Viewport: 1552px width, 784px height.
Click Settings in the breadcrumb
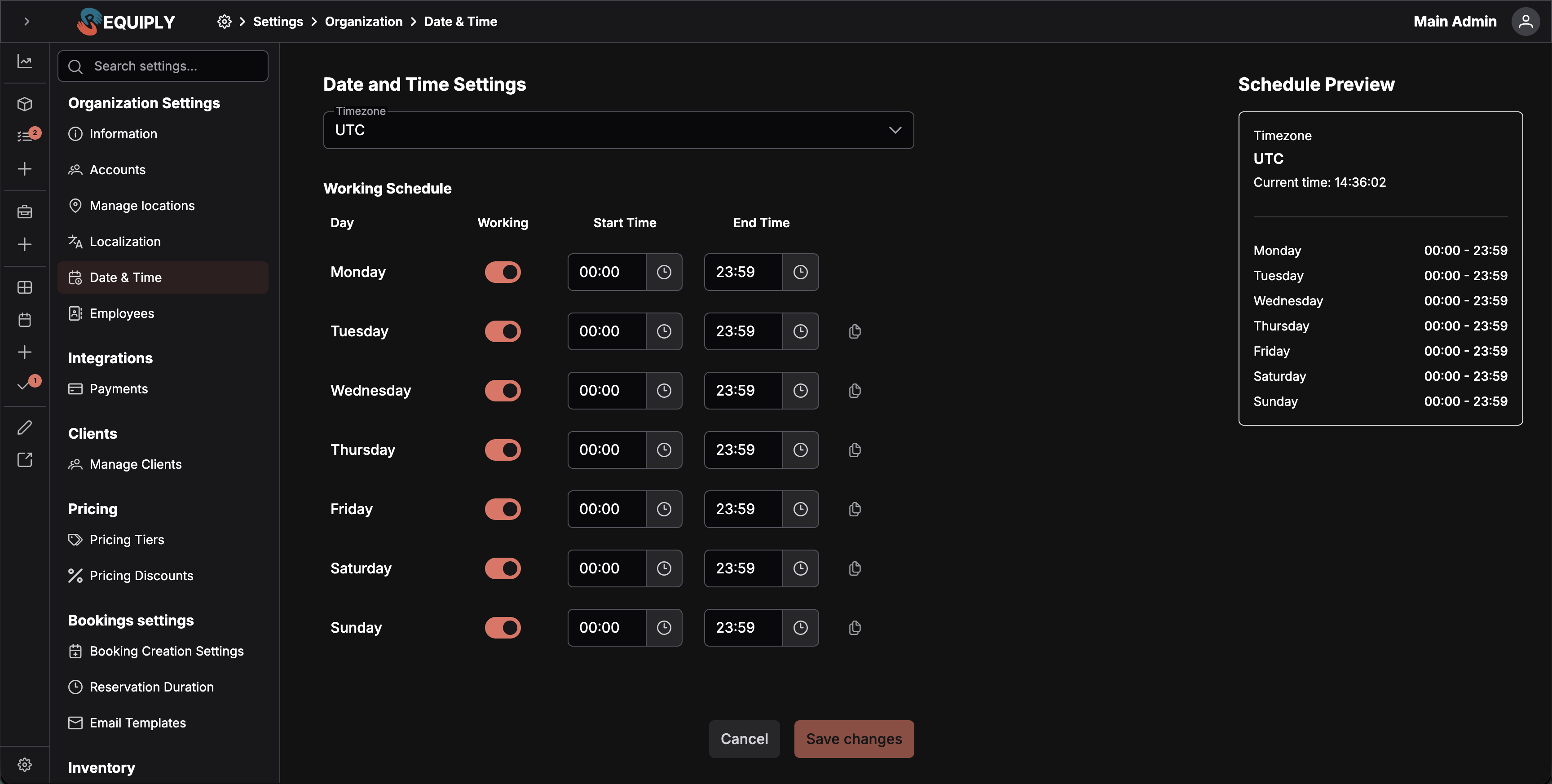coord(278,22)
